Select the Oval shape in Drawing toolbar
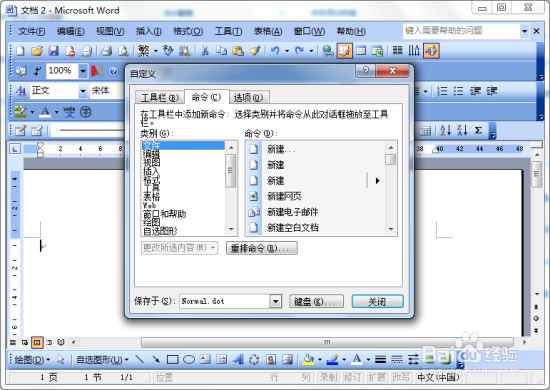This screenshot has height=390, width=550. click(189, 359)
